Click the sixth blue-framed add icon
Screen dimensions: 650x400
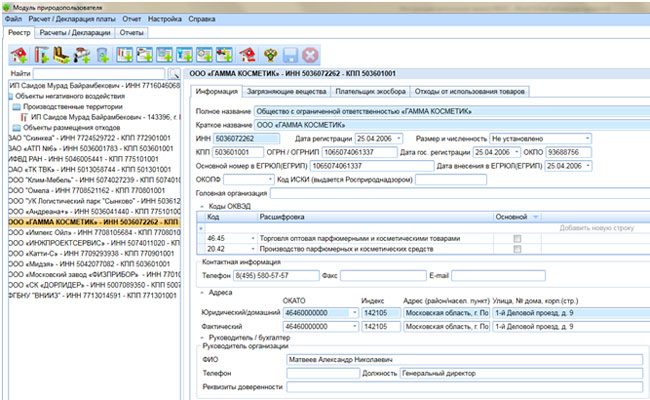224,55
